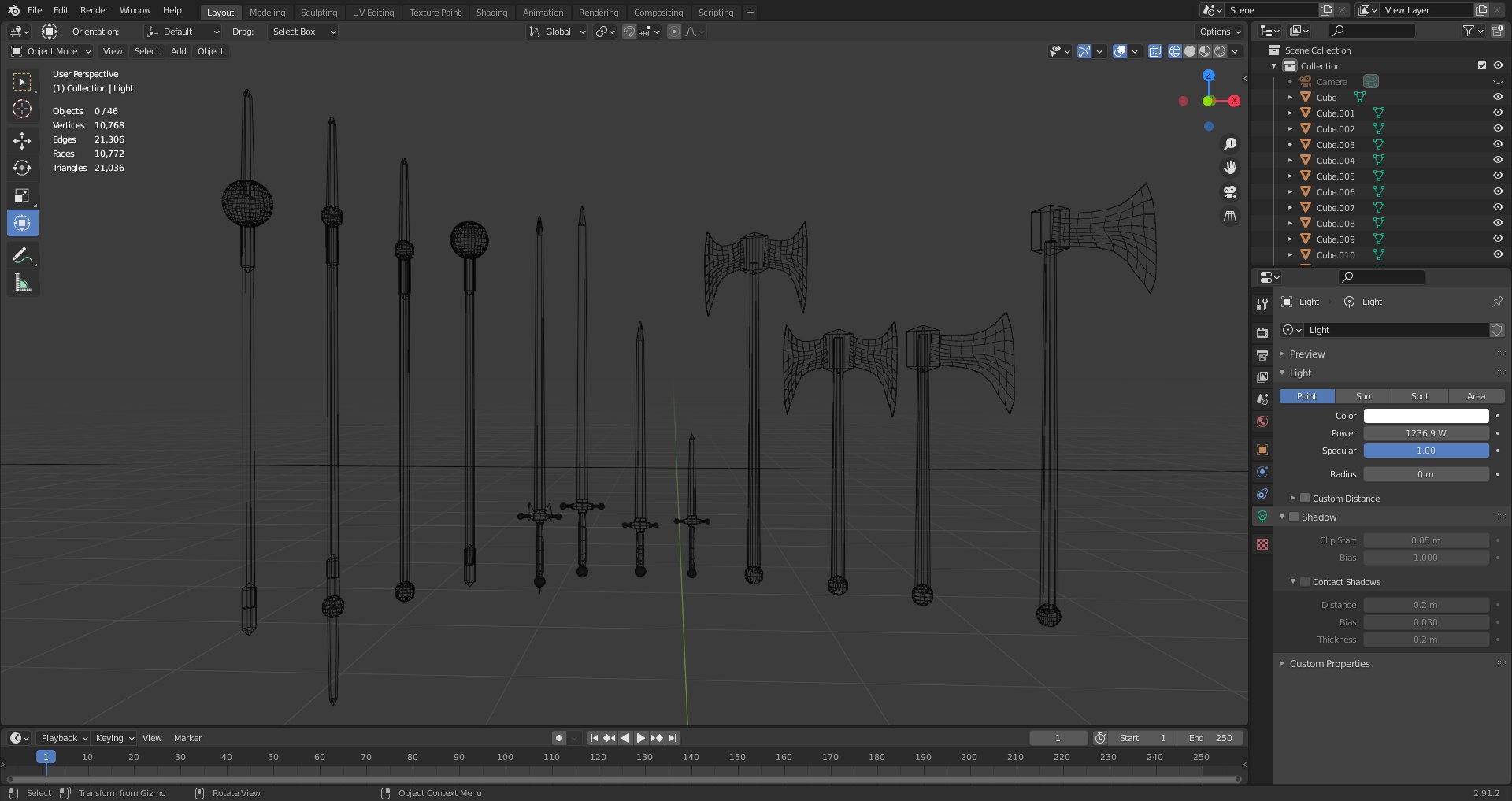Toggle snapping magnet icon
The width and height of the screenshot is (1512, 801).
[628, 32]
